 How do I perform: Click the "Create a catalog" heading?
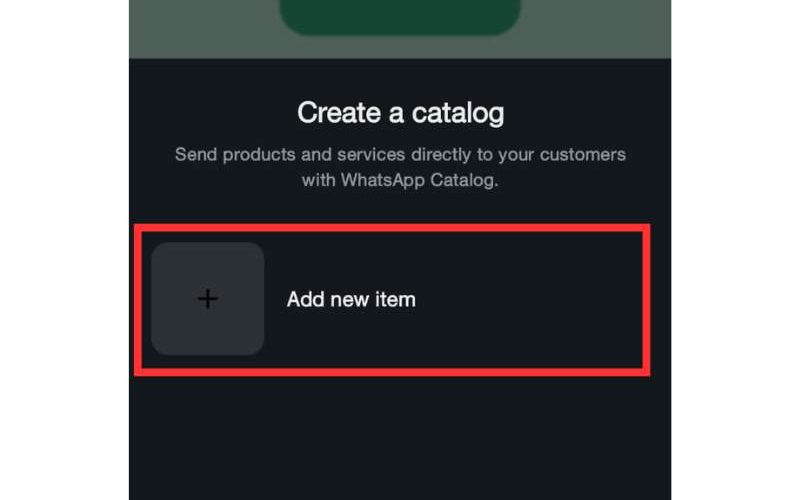pos(401,113)
